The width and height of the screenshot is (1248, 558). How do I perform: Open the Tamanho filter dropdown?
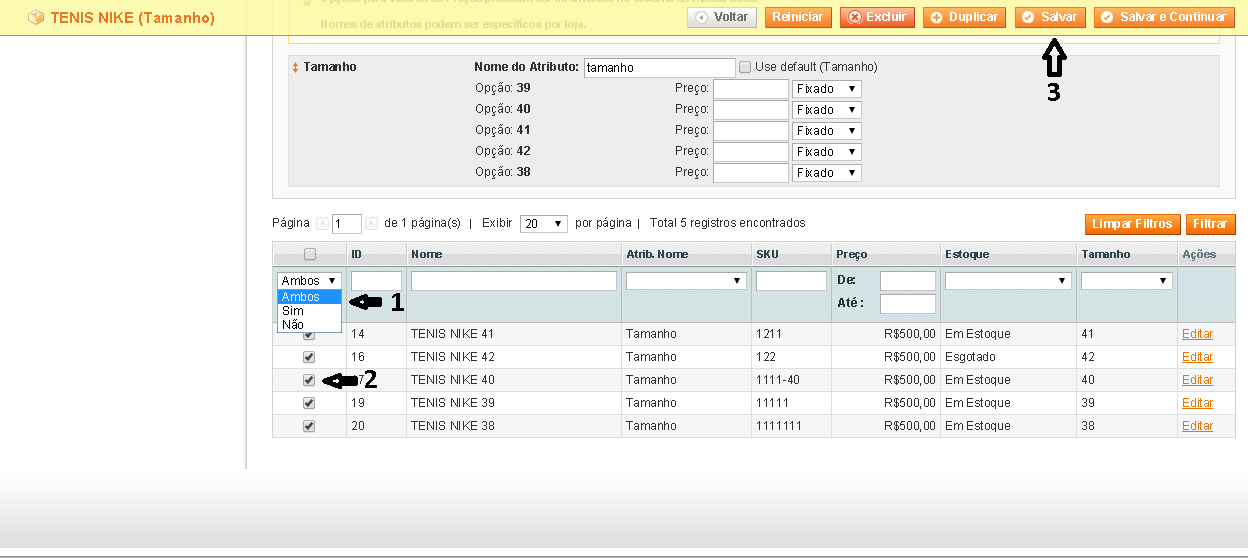[x=1126, y=282]
